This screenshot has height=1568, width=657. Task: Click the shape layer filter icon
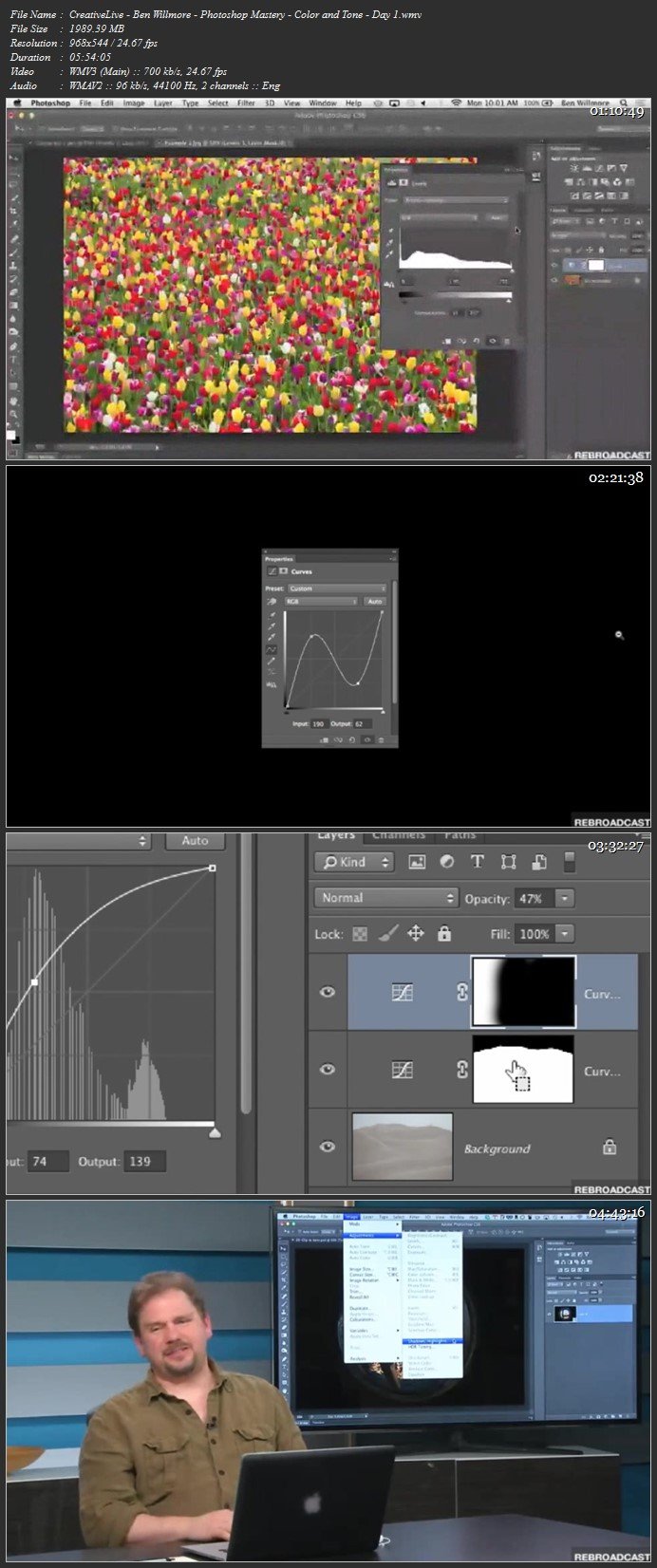(508, 862)
